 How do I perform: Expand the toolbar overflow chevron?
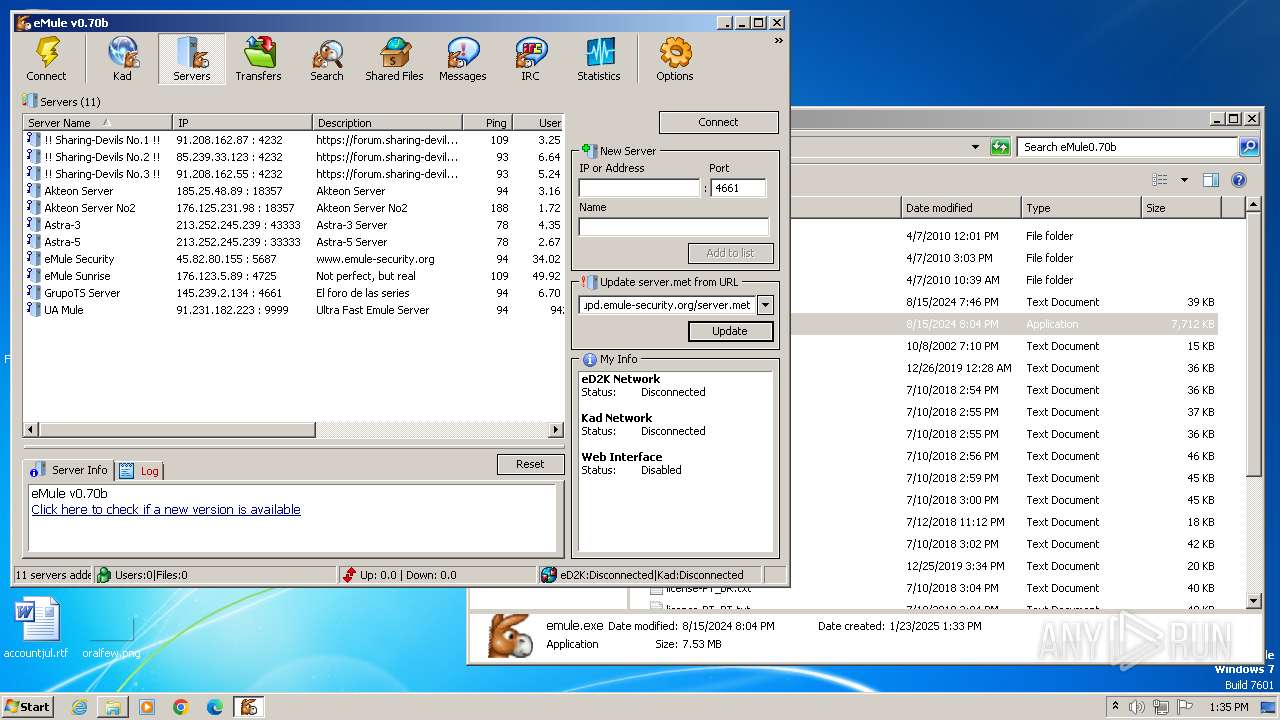778,41
